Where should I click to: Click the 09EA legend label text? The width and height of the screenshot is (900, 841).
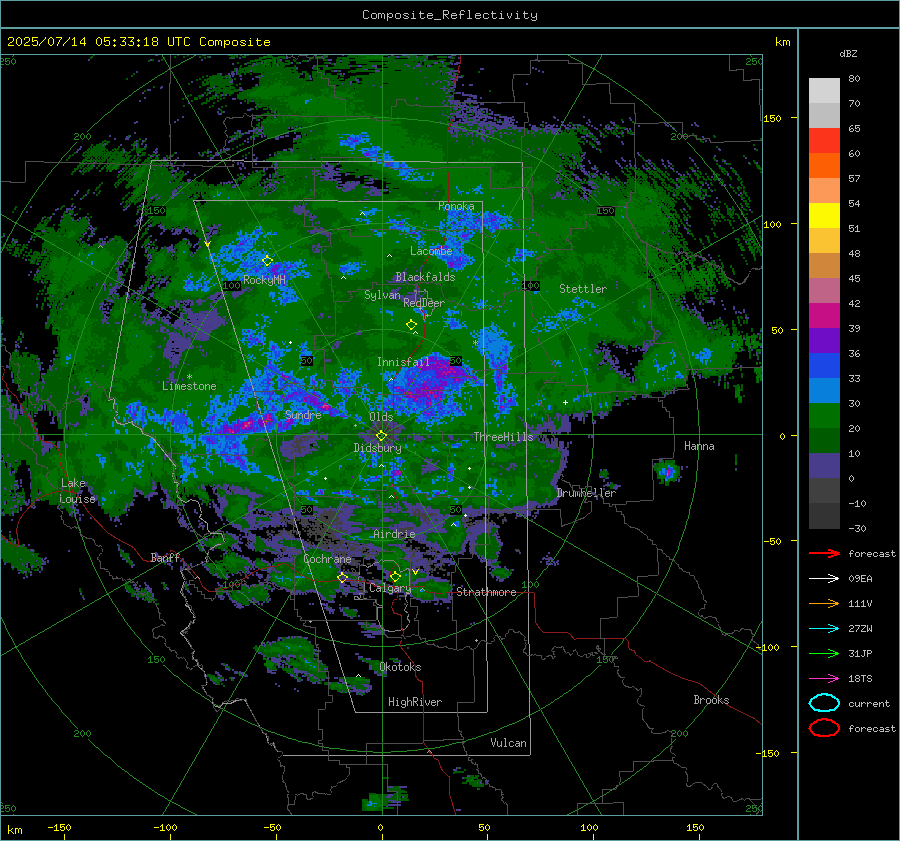point(860,579)
